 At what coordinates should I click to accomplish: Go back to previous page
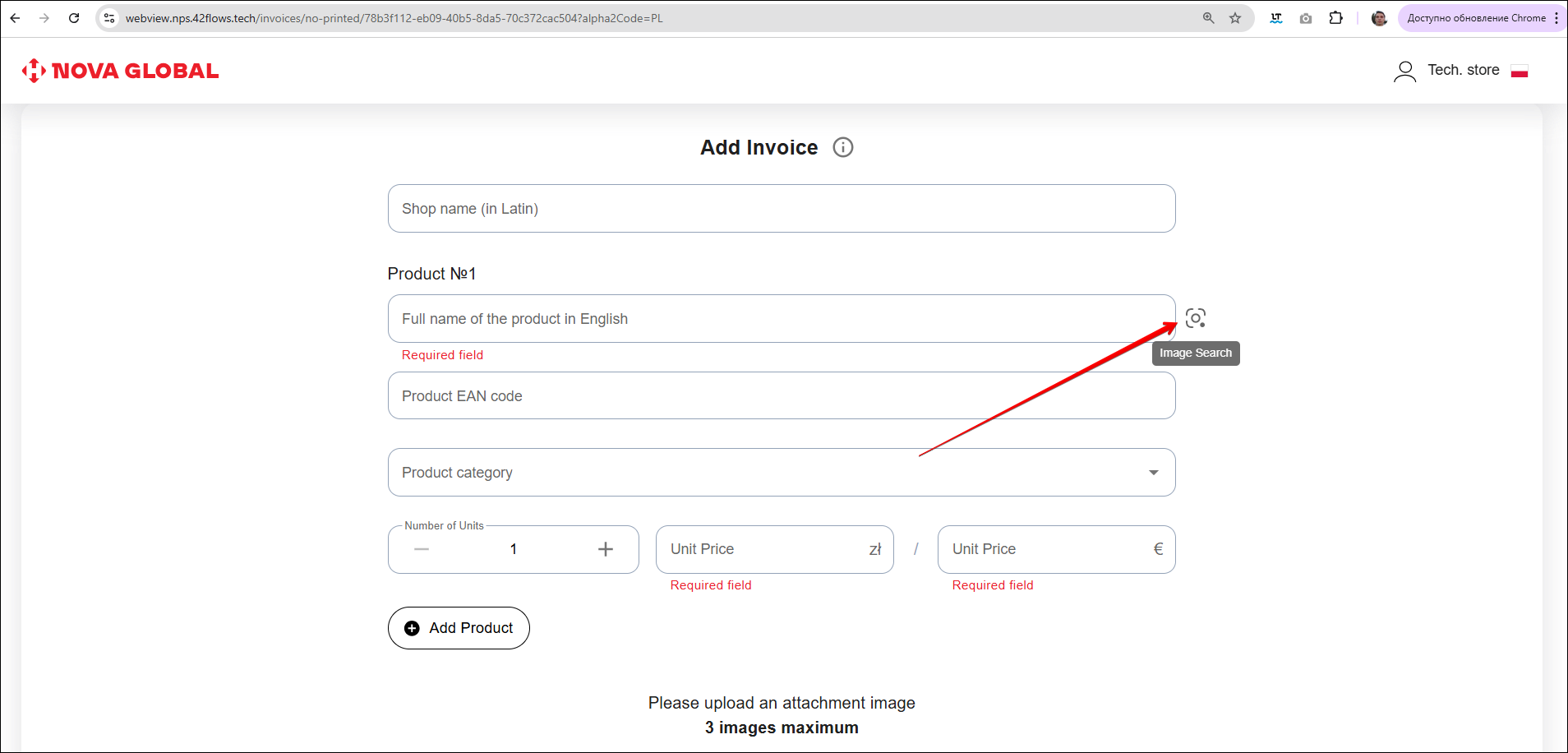(16, 18)
